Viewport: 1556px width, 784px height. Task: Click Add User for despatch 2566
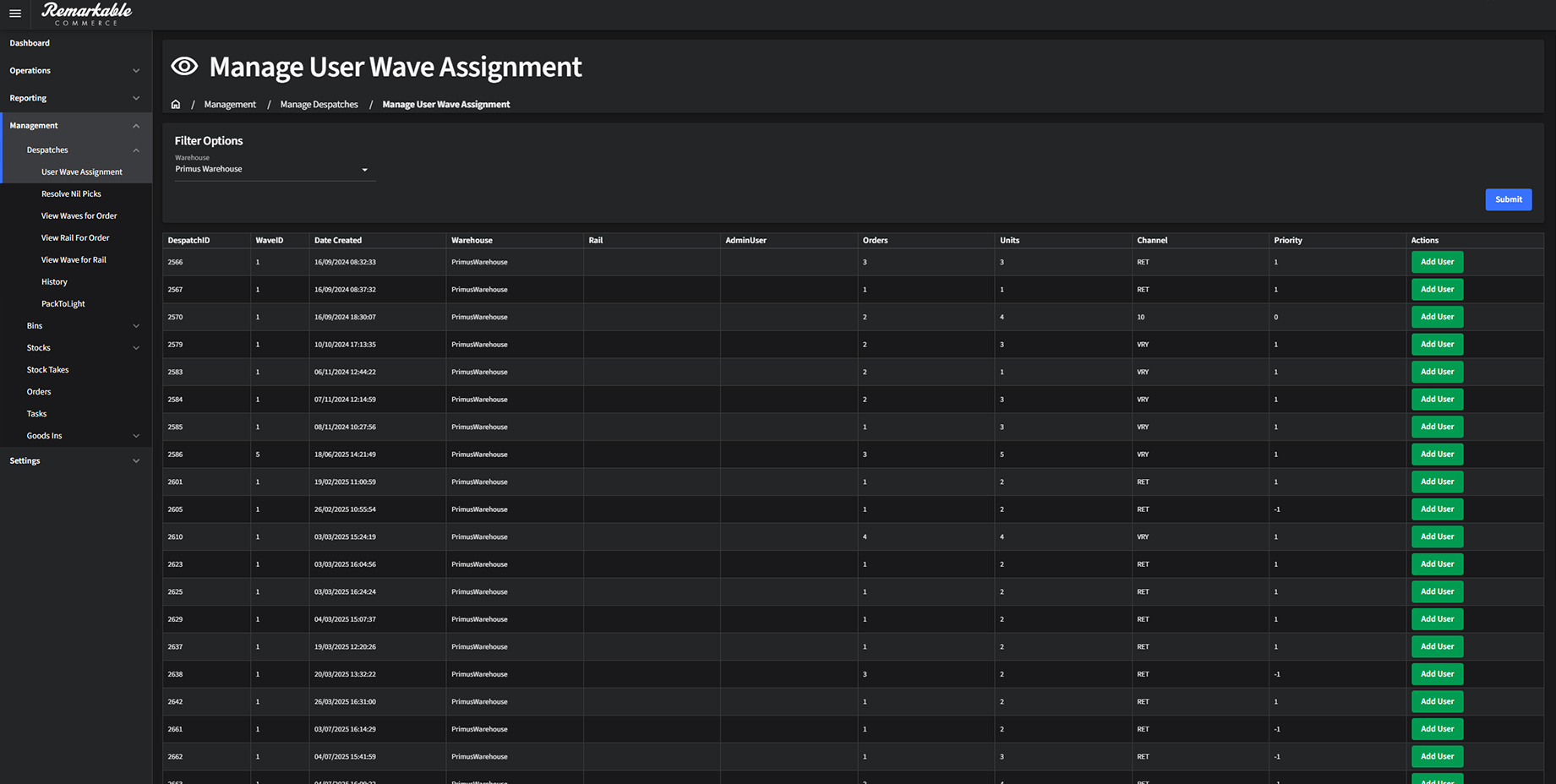pyautogui.click(x=1437, y=262)
